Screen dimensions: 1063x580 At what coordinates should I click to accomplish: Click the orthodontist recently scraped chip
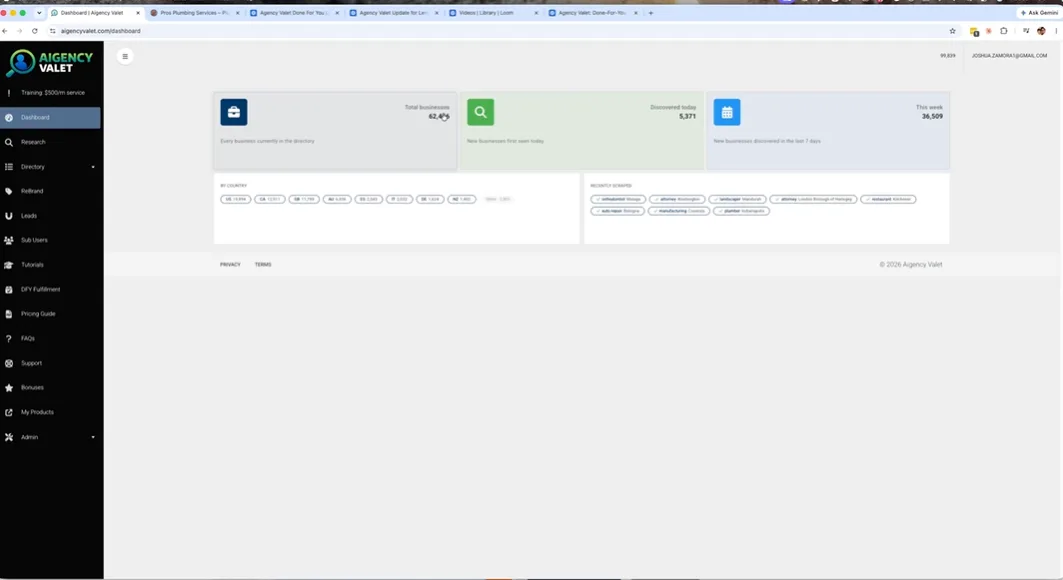coord(618,199)
